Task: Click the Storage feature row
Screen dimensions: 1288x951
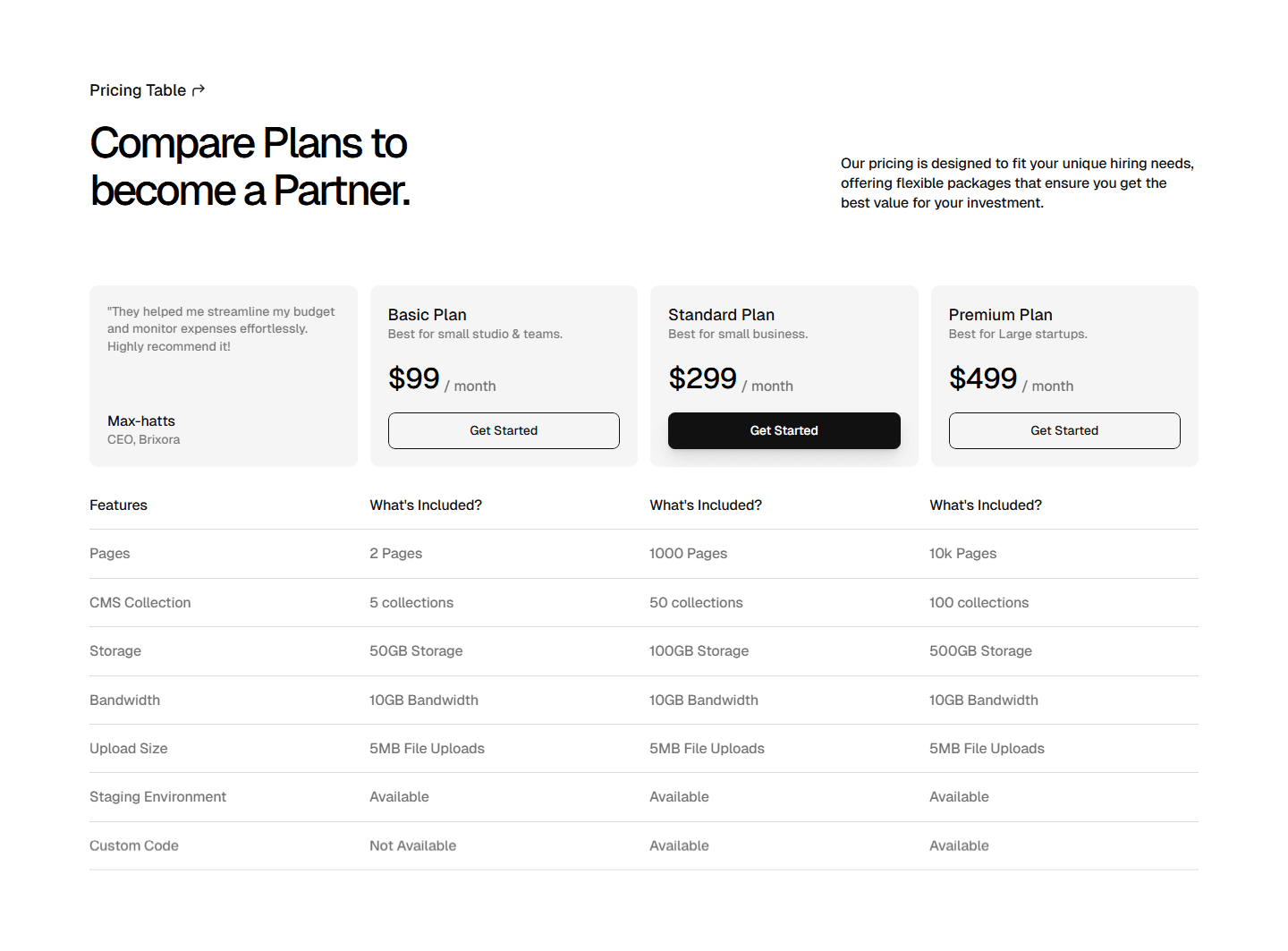Action: 114,650
